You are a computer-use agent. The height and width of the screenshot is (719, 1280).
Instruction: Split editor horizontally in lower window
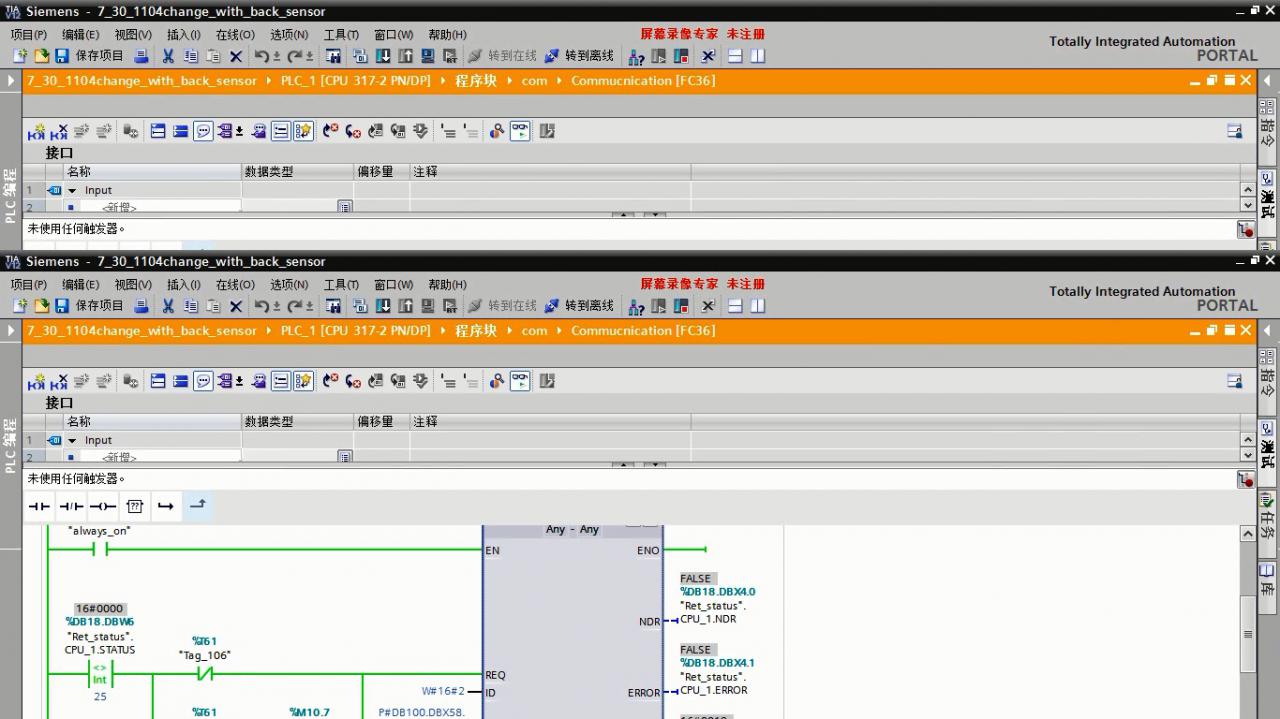click(735, 306)
